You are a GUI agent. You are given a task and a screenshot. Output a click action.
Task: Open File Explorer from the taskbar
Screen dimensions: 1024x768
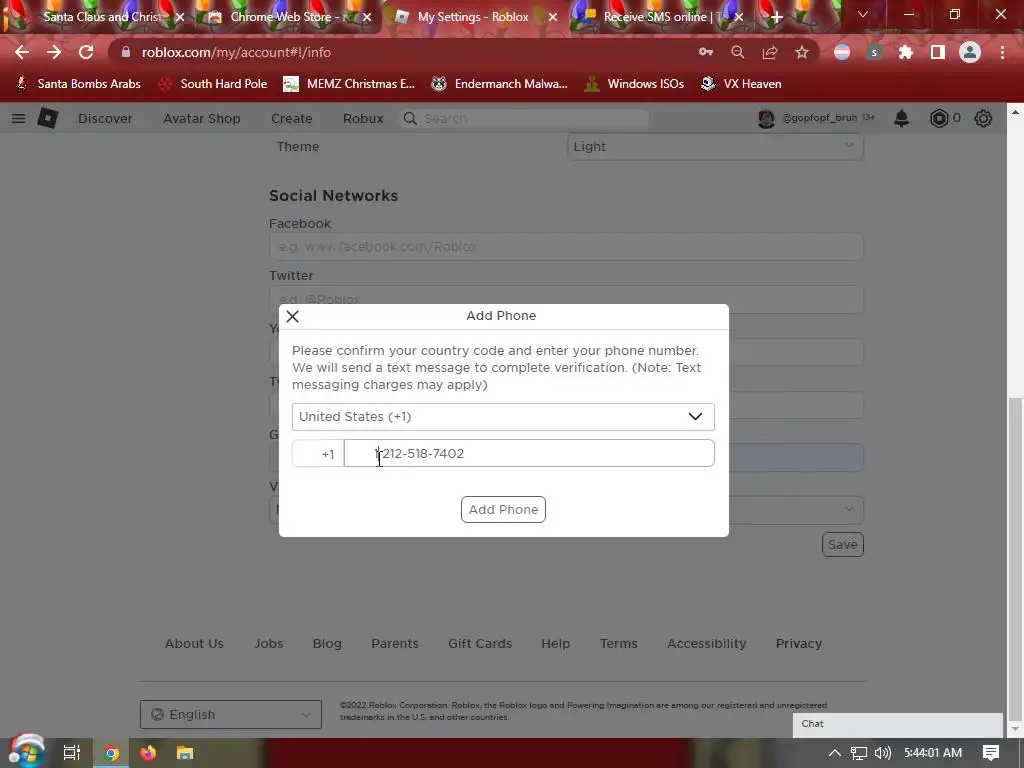point(185,753)
